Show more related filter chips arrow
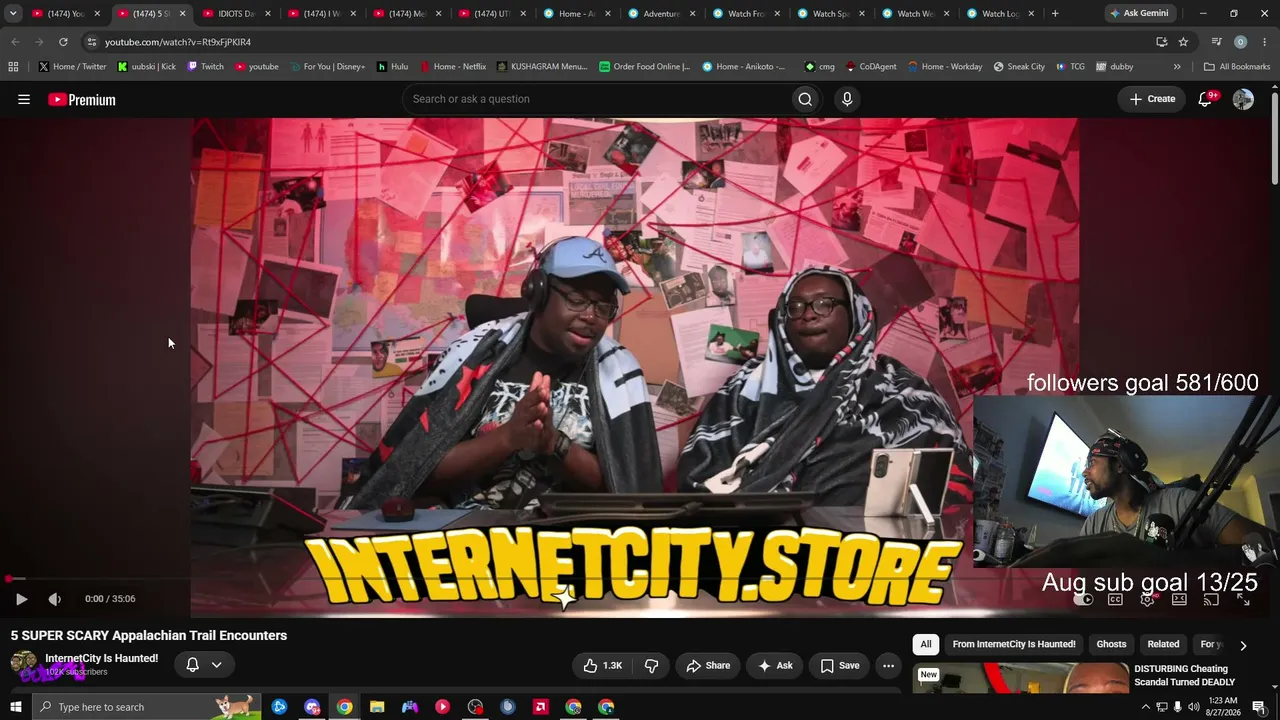Viewport: 1280px width, 720px height. point(1243,646)
